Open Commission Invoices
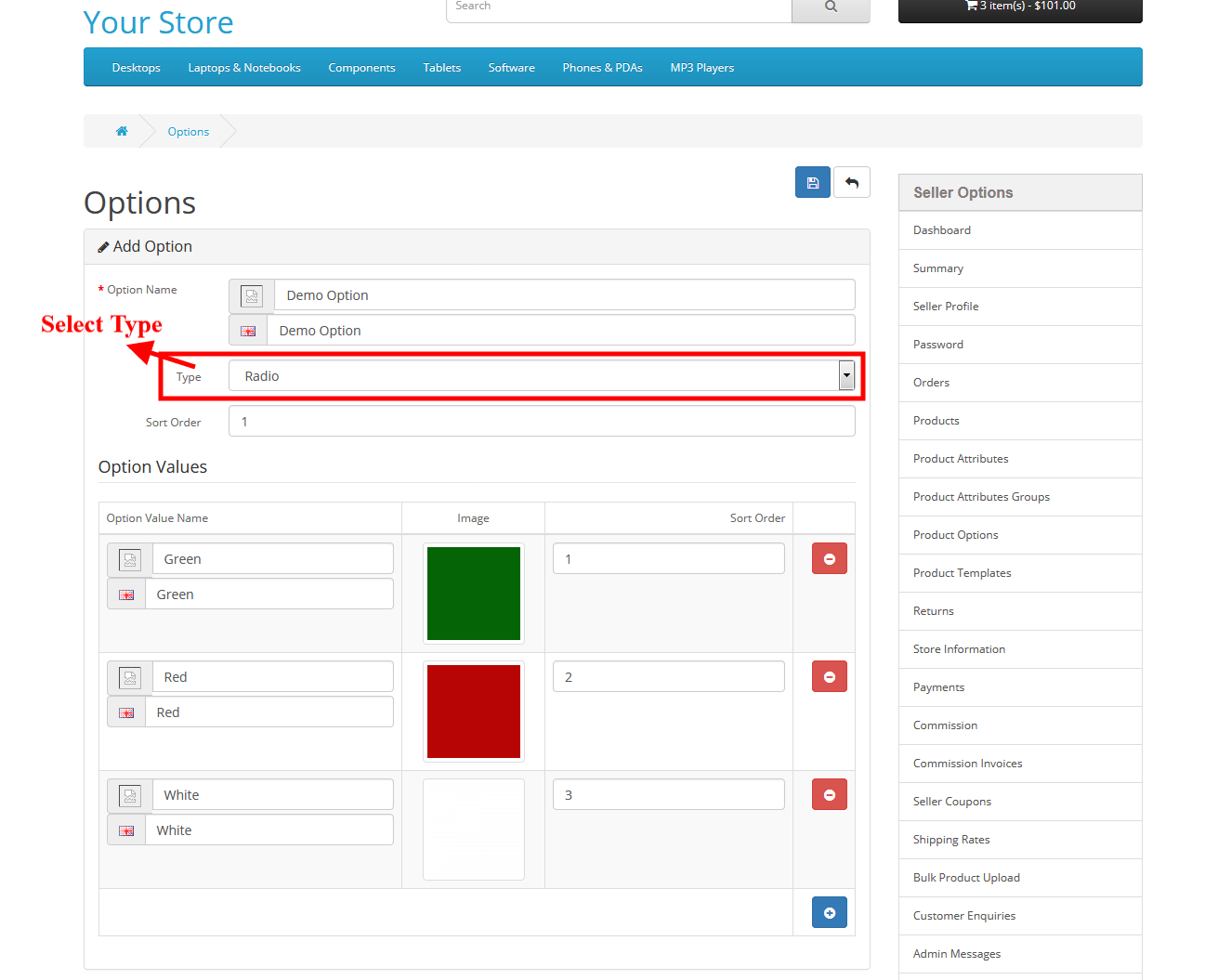The width and height of the screenshot is (1218, 980). [x=1020, y=764]
